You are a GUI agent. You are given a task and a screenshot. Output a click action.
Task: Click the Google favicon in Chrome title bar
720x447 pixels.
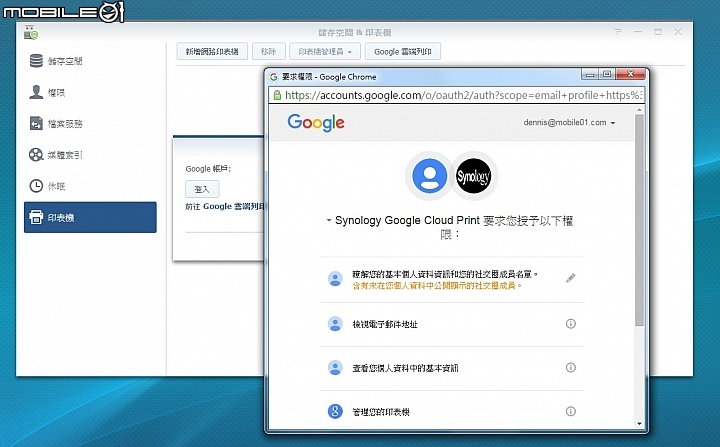pyautogui.click(x=274, y=77)
